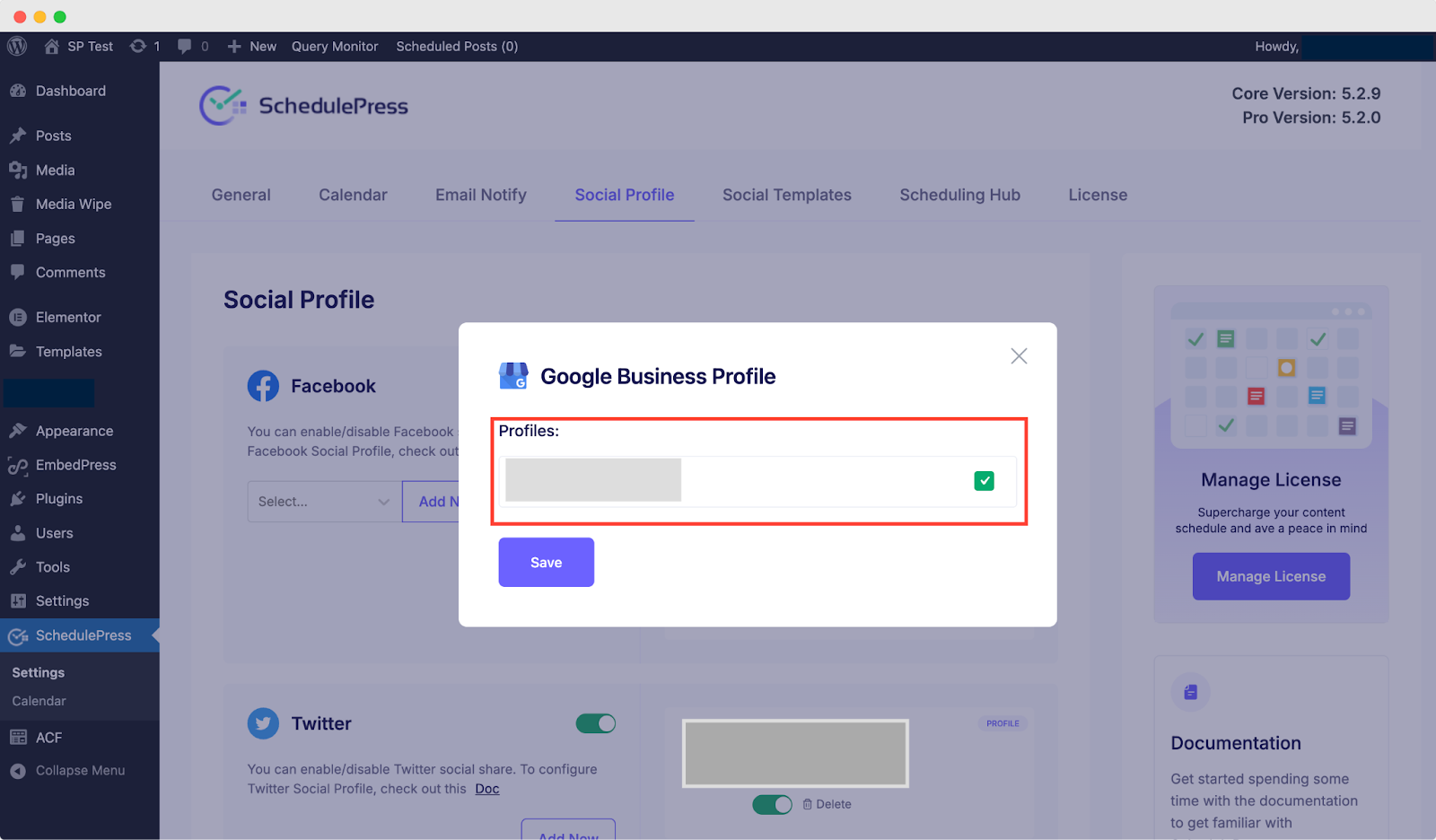1436x840 pixels.
Task: Toggle the Twitter profile enable switch
Action: pos(772,804)
